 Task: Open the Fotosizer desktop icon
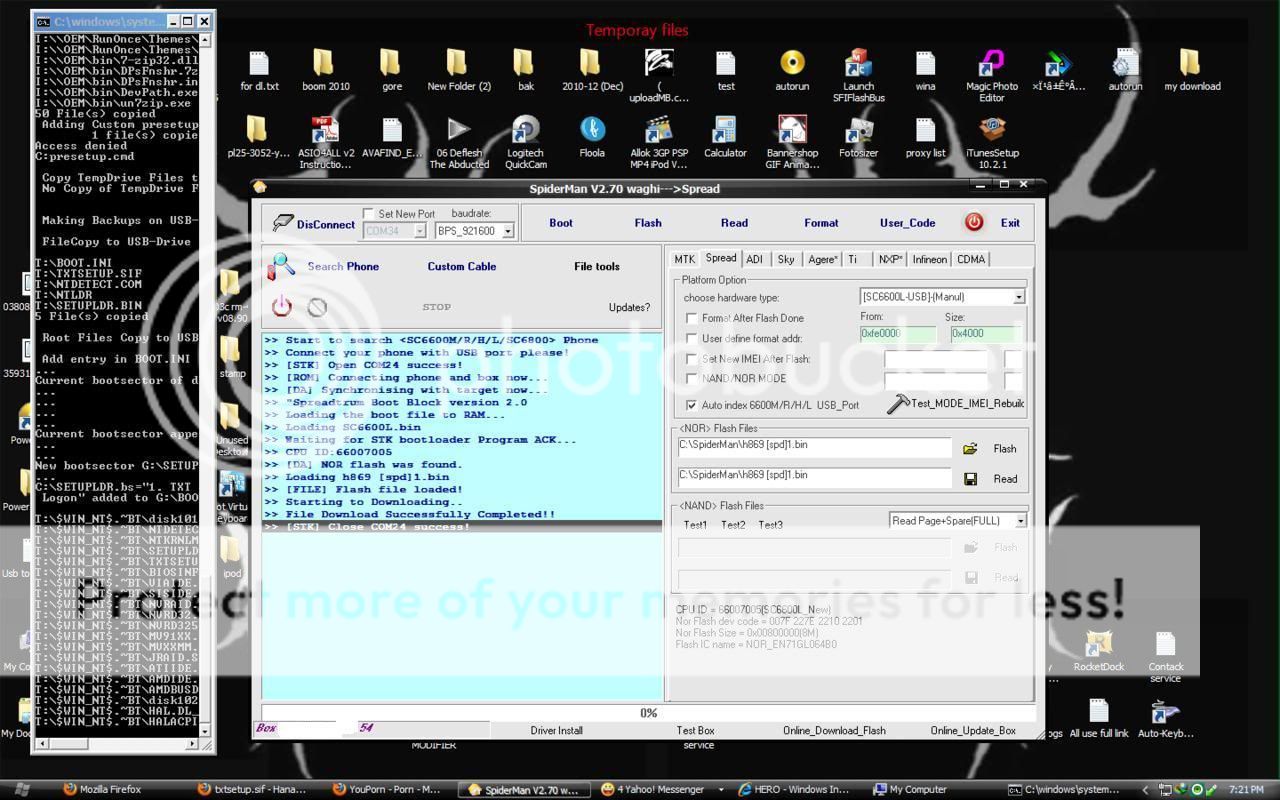tap(858, 131)
